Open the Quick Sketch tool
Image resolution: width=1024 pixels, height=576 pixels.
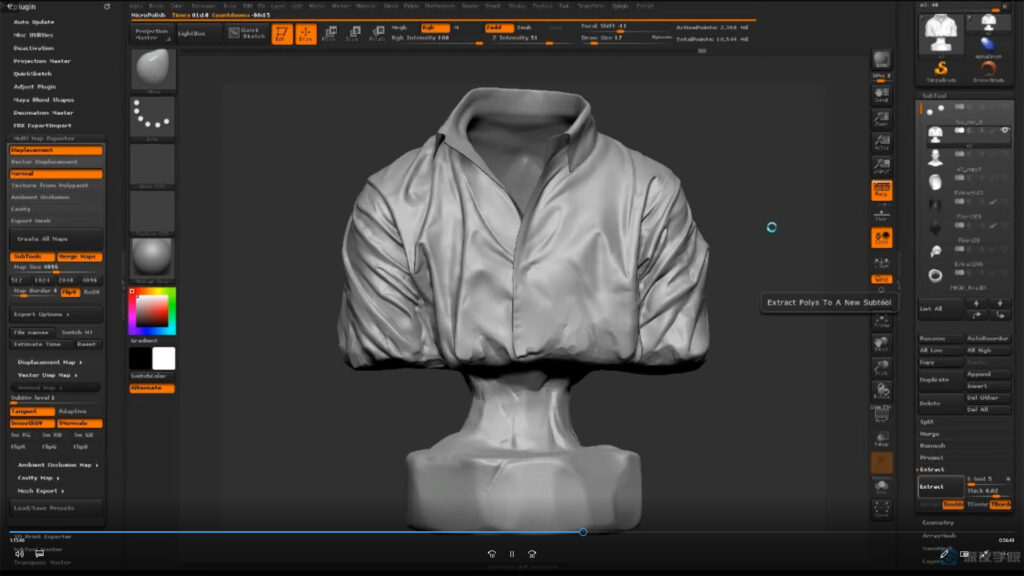(246, 33)
